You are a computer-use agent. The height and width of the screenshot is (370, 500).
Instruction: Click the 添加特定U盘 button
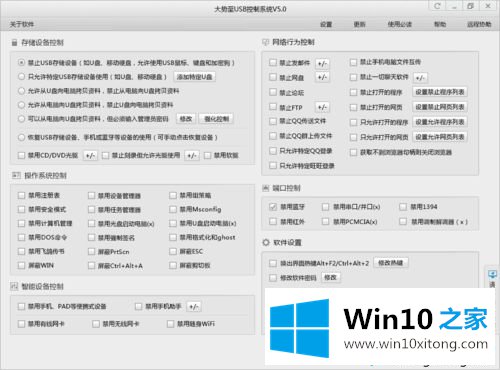[x=194, y=77]
